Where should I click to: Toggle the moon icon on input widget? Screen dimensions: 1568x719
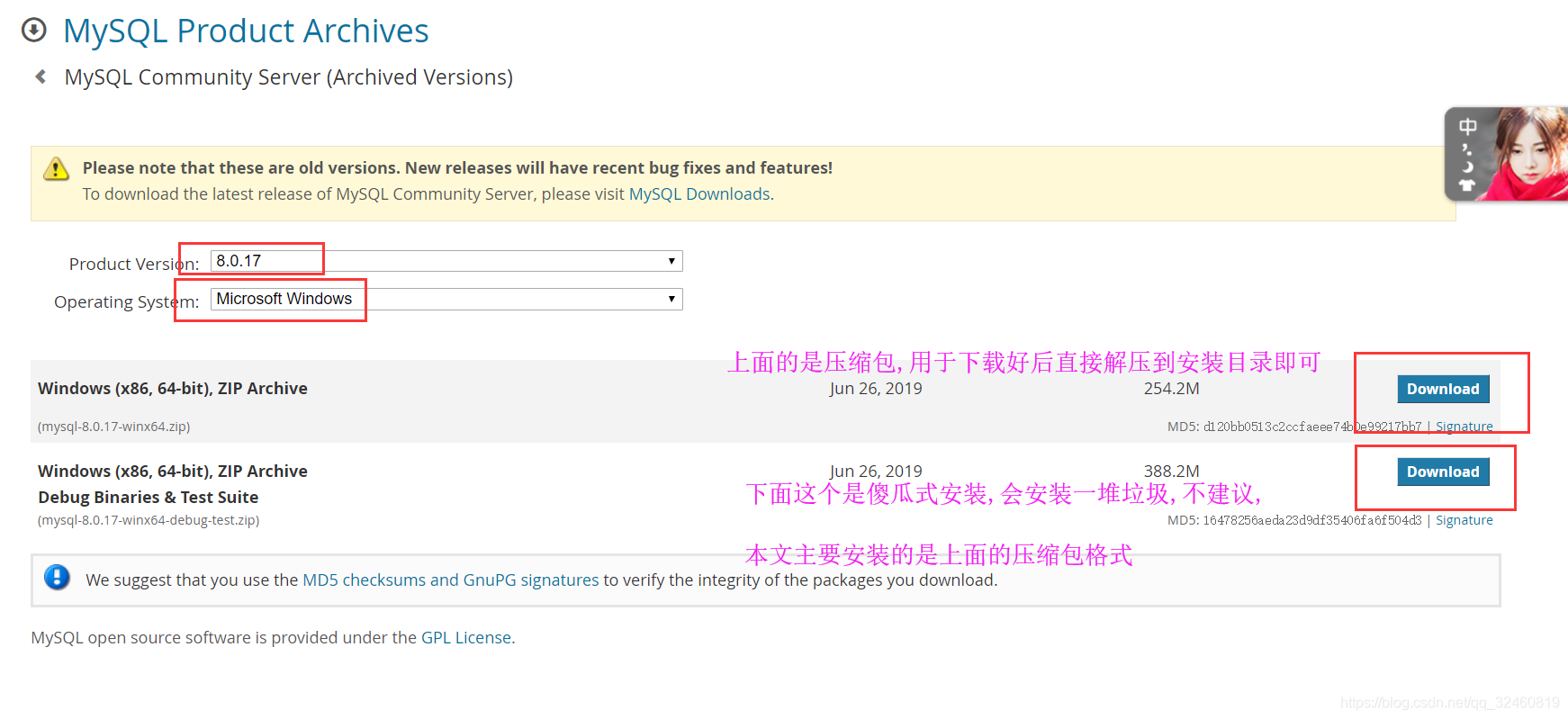tap(1467, 166)
